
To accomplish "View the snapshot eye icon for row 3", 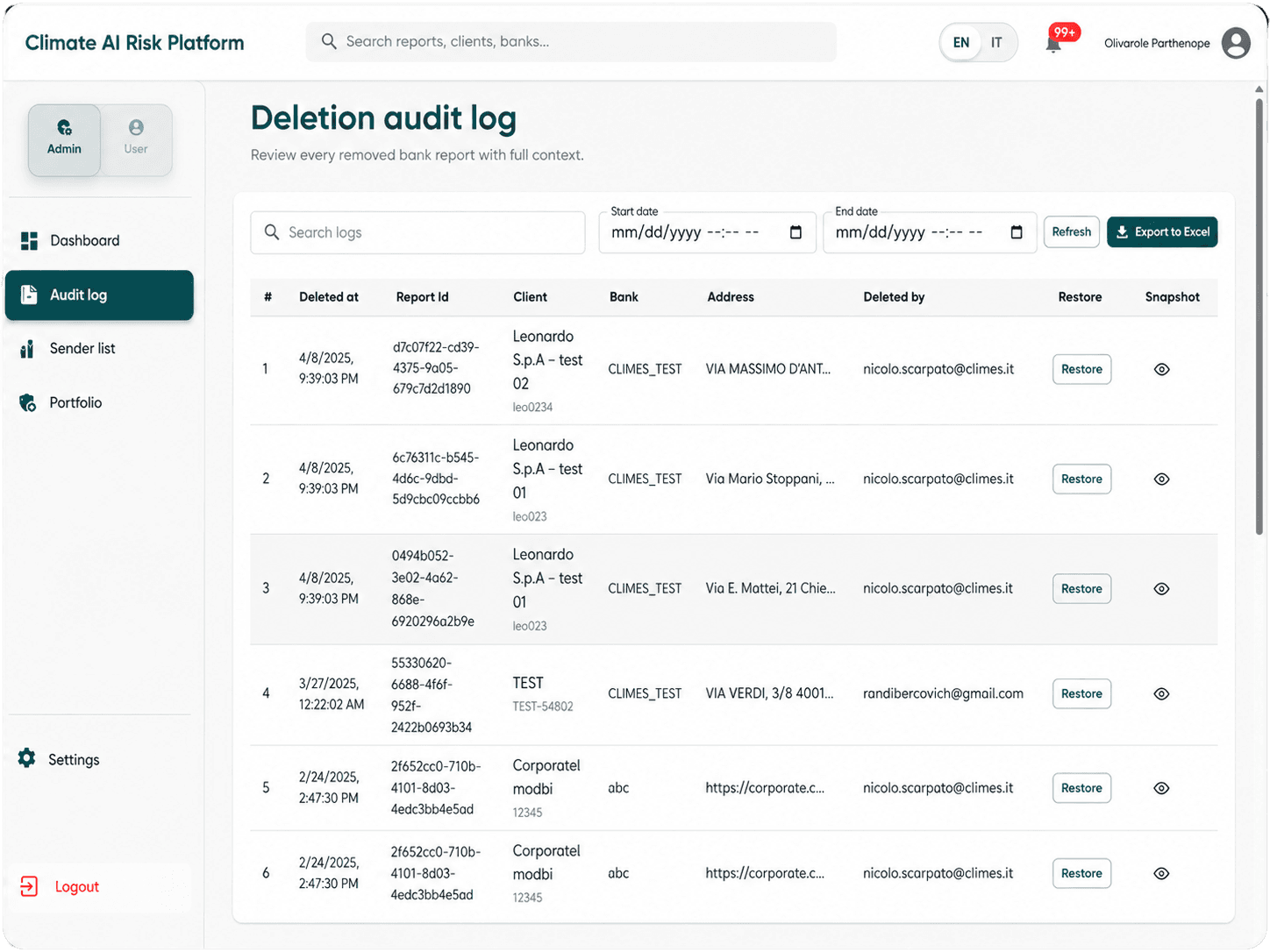I will pos(1161,589).
